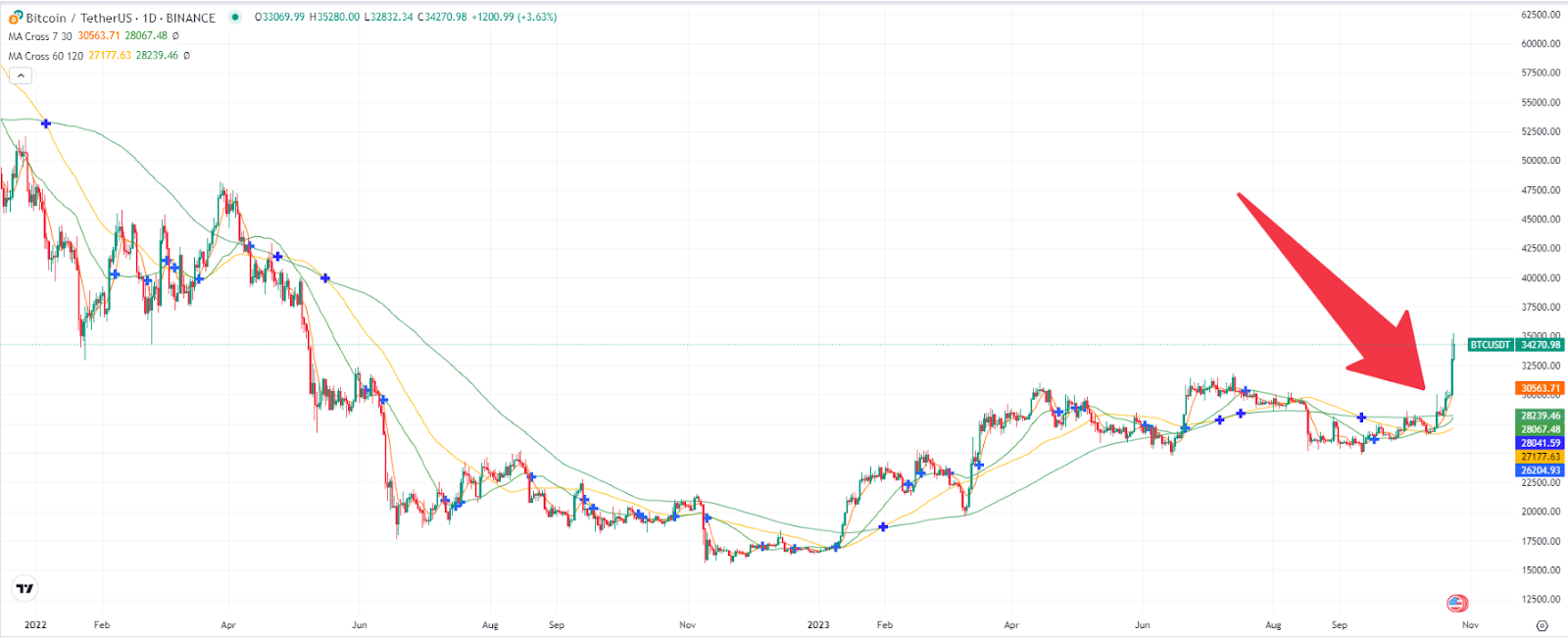Collapse the indicator legend chevron
This screenshot has height=639, width=1568.
(x=21, y=75)
